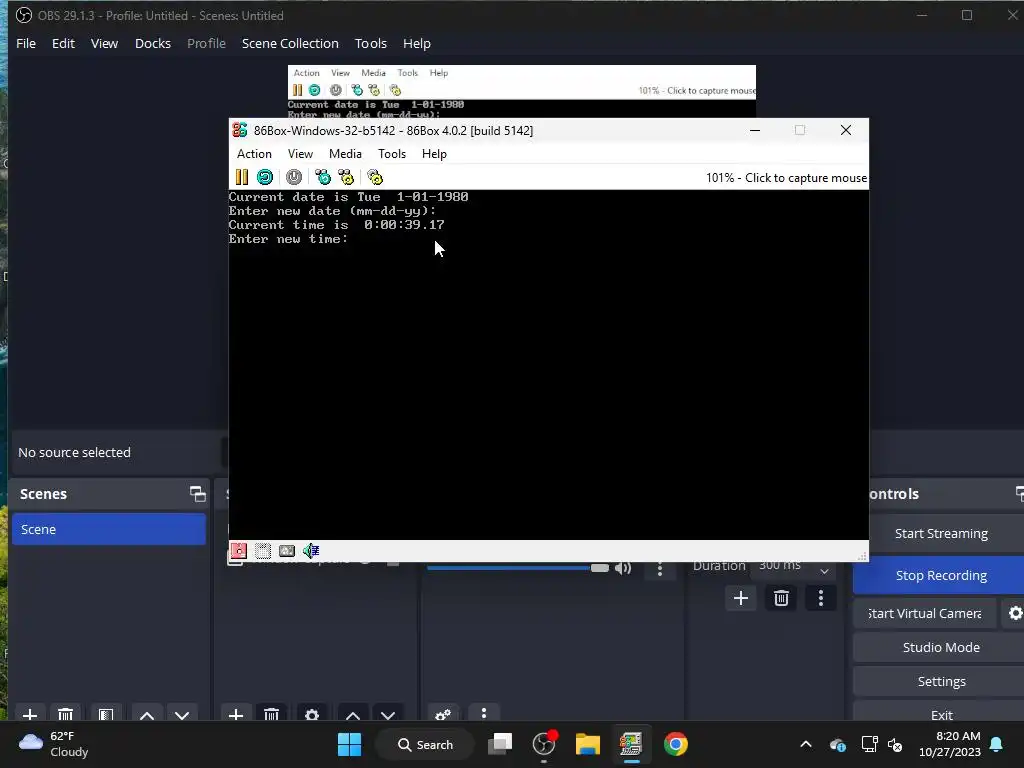This screenshot has width=1024, height=768.
Task: Click Start Virtual Camera button
Action: coord(925,613)
